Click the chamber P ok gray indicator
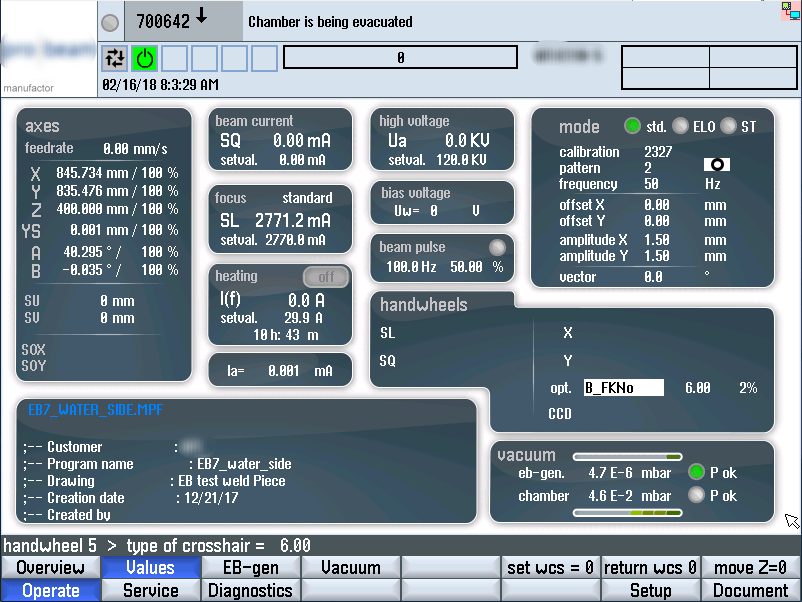This screenshot has height=602, width=802. [697, 495]
